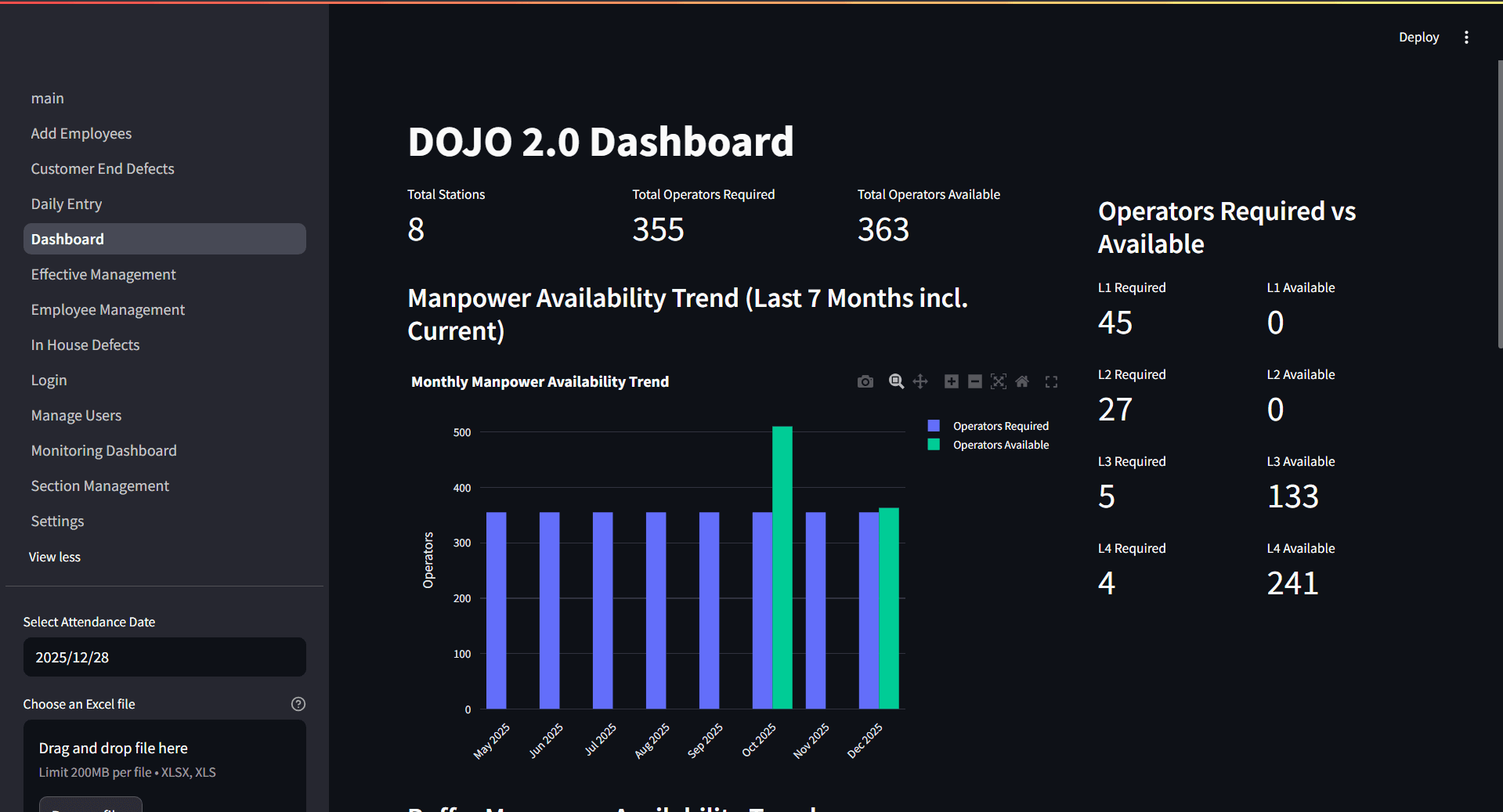
Task: Open the attendance date picker
Action: click(x=164, y=657)
